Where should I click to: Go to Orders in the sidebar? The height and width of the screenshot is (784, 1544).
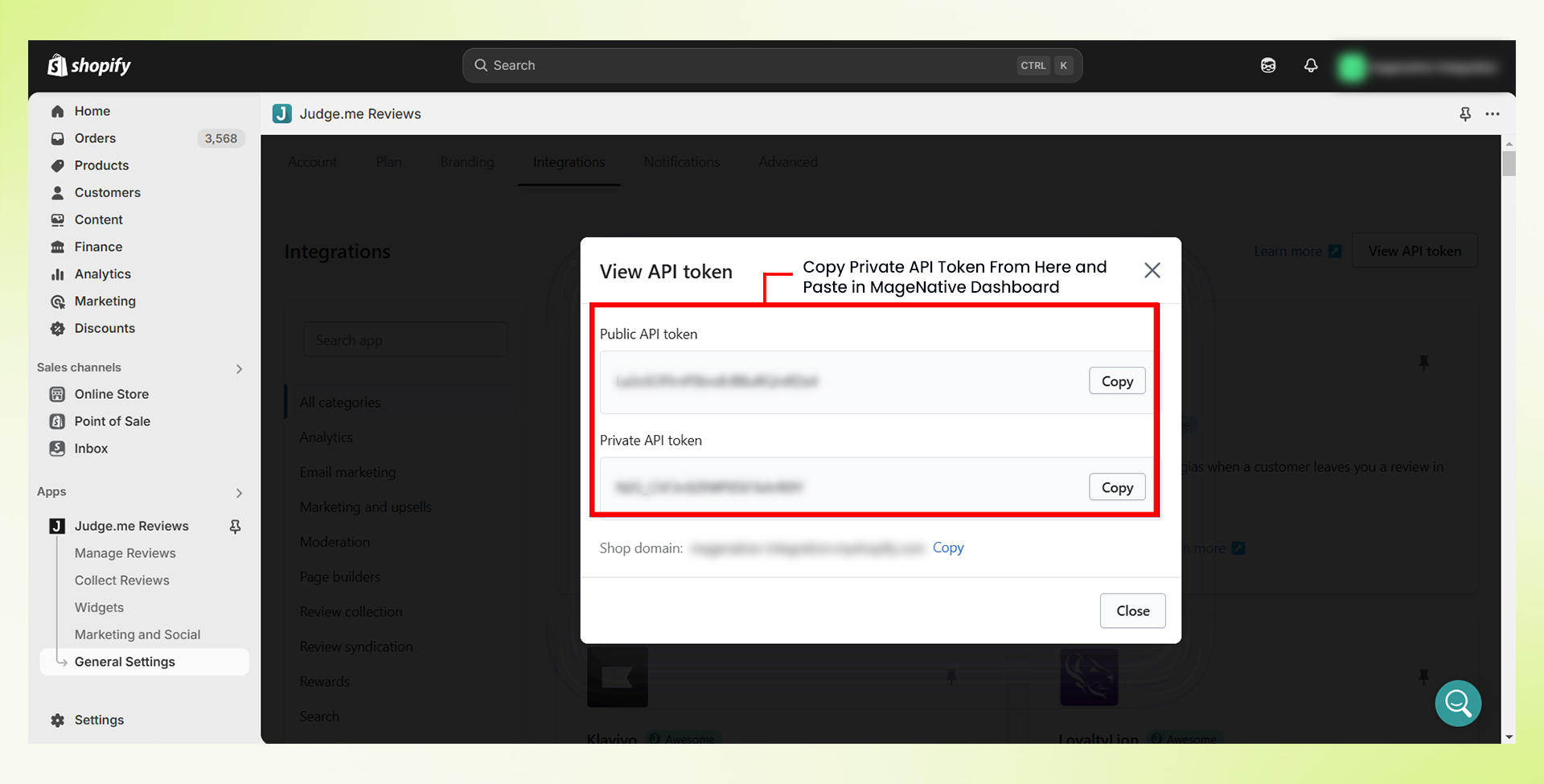click(x=95, y=138)
